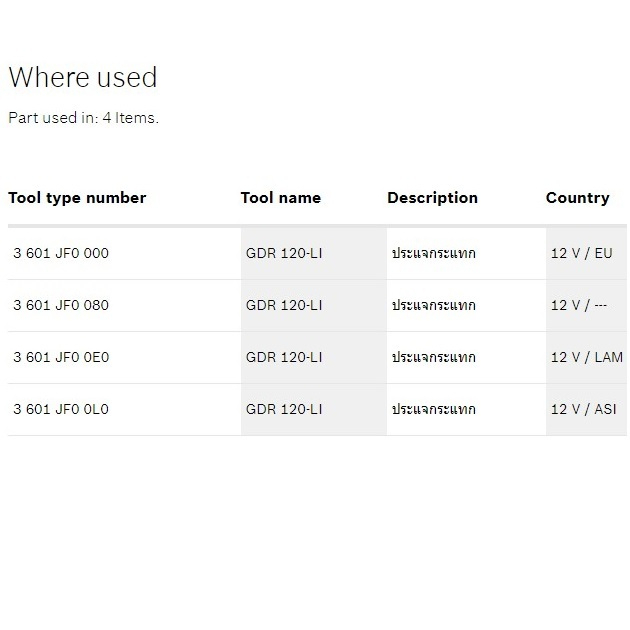Screen dimensions: 630x630
Task: Click the "Tool name" column header
Action: pyautogui.click(x=281, y=198)
